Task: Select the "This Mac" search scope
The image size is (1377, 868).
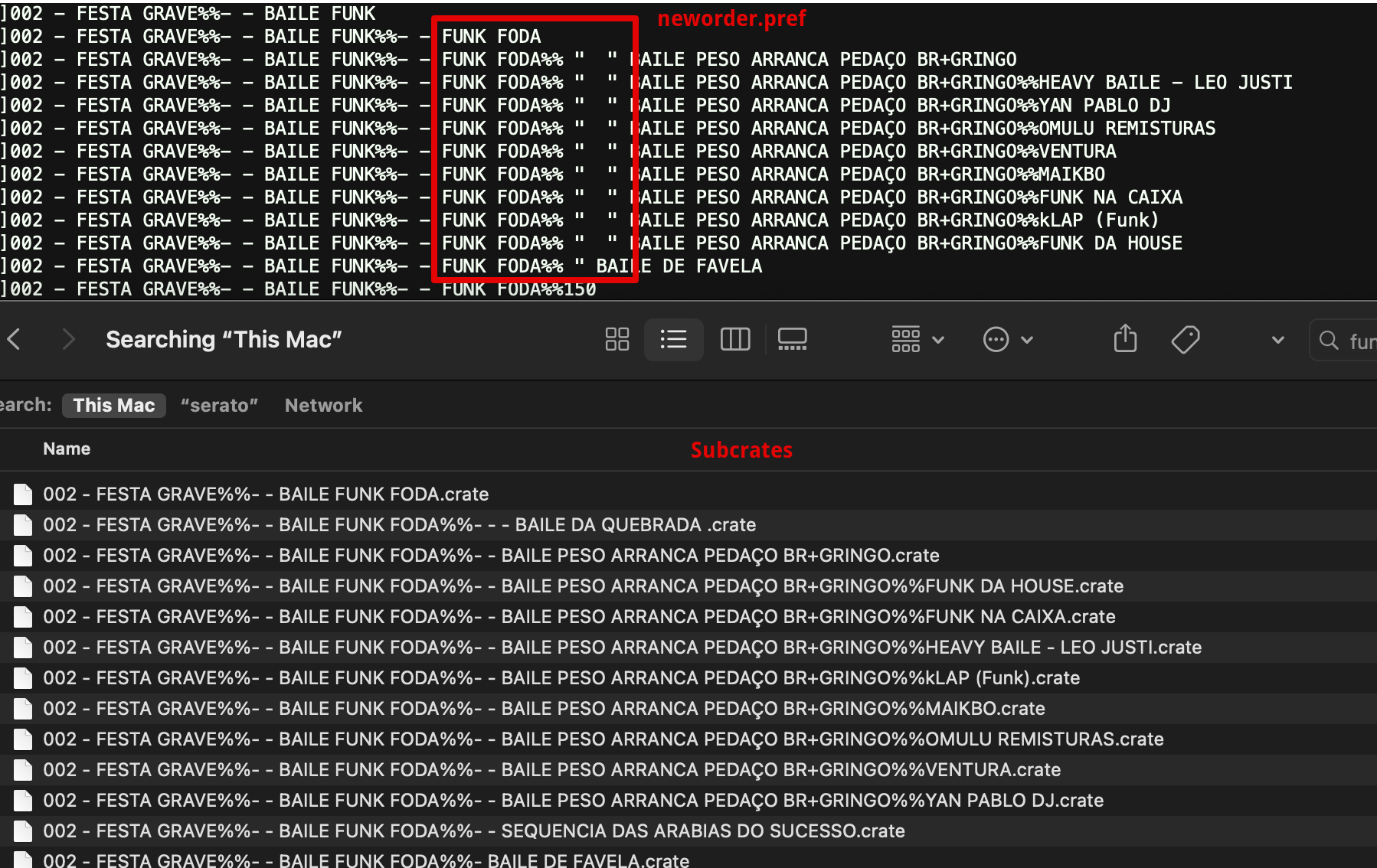Action: point(113,405)
